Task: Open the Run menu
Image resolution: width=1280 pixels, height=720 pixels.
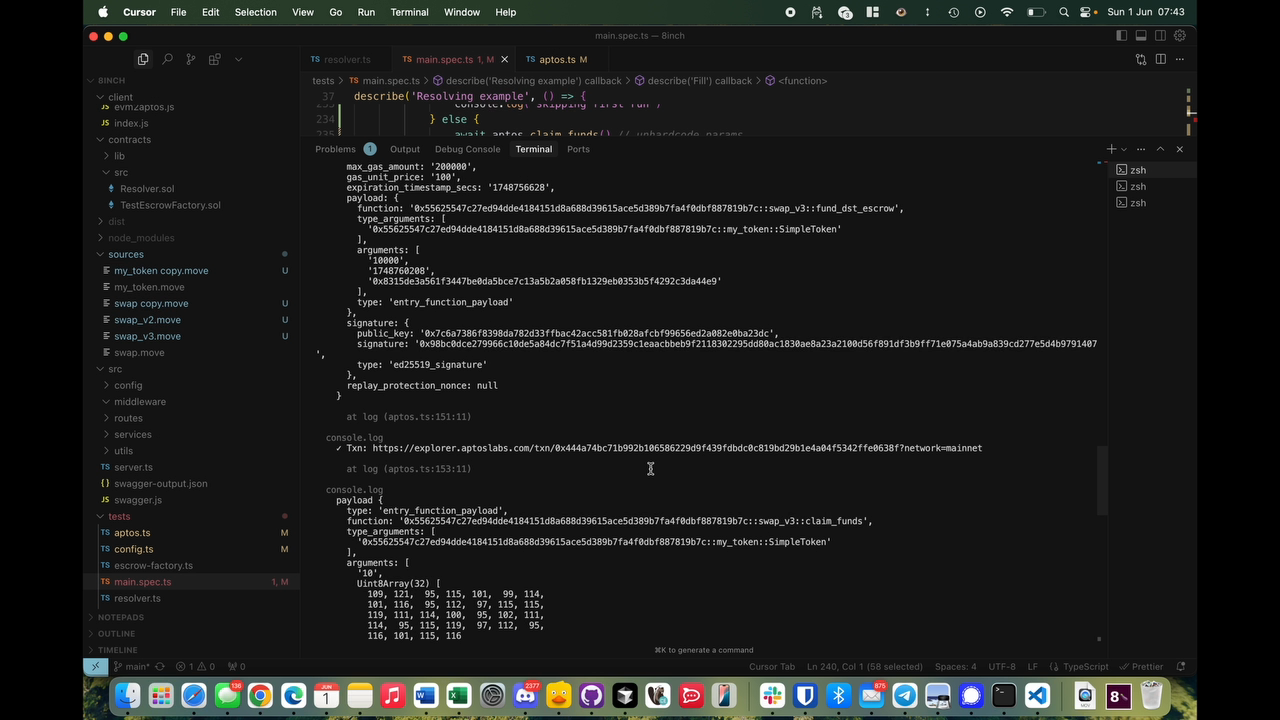Action: pos(366,12)
